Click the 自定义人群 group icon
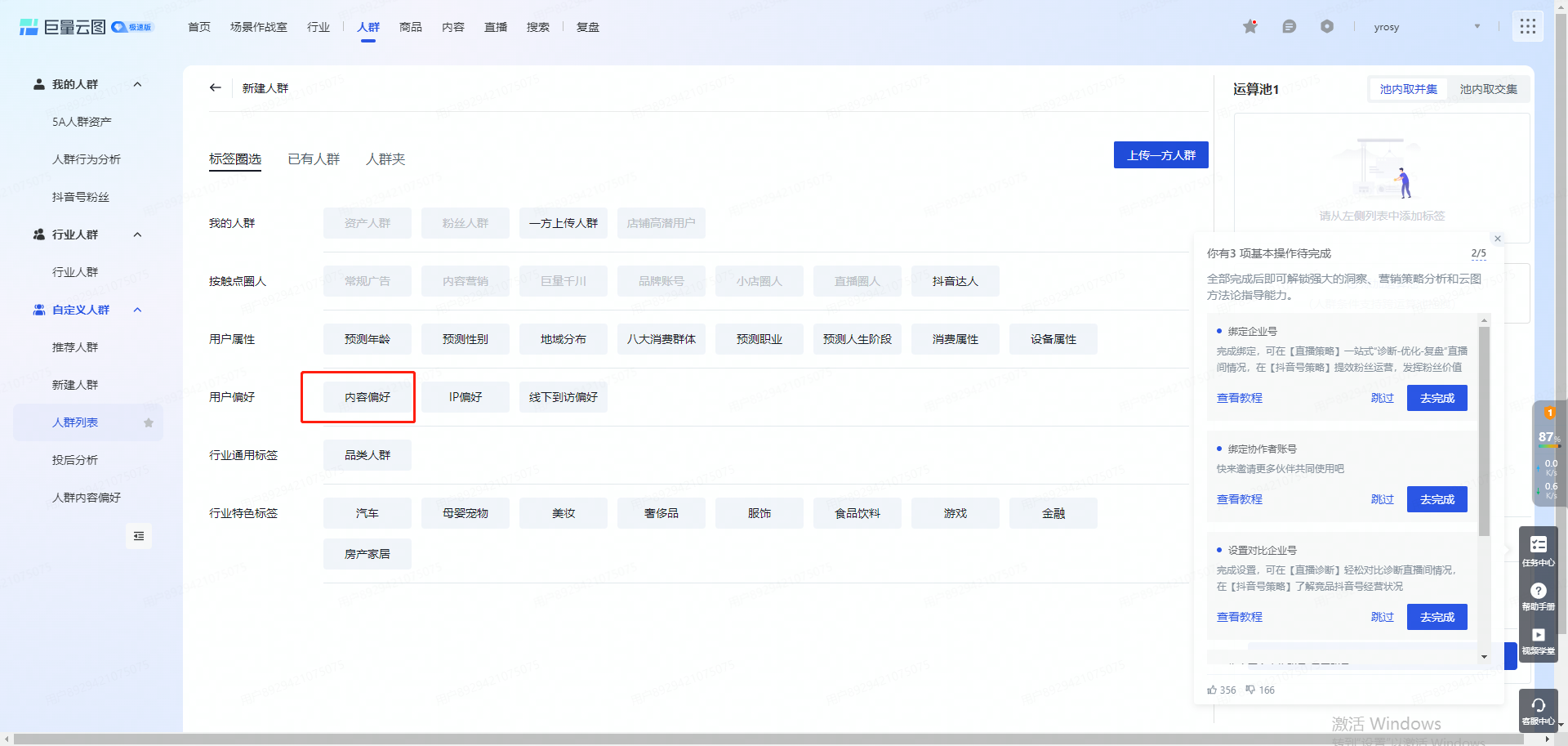Image resolution: width=1568 pixels, height=746 pixels. coord(38,310)
